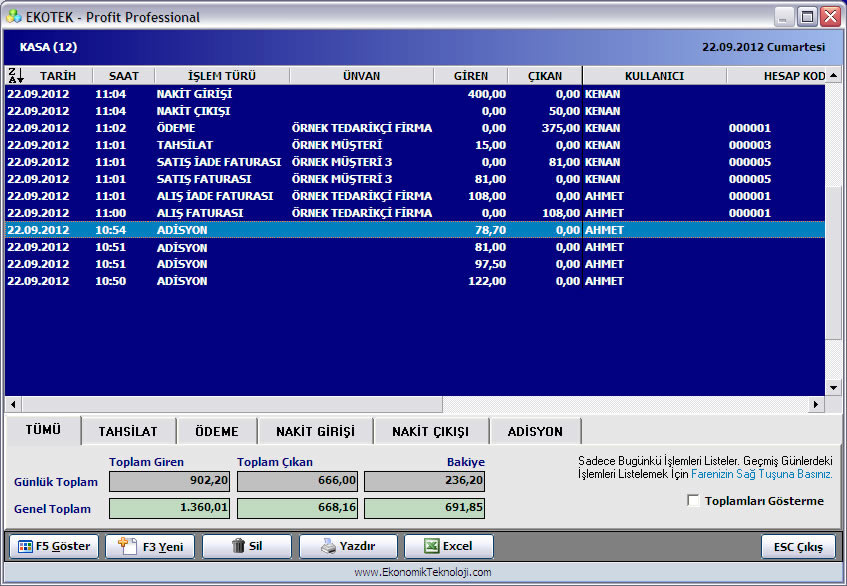Sort by the İŞLEM TÜRÜ column header
This screenshot has height=586, width=847.
pyautogui.click(x=222, y=76)
